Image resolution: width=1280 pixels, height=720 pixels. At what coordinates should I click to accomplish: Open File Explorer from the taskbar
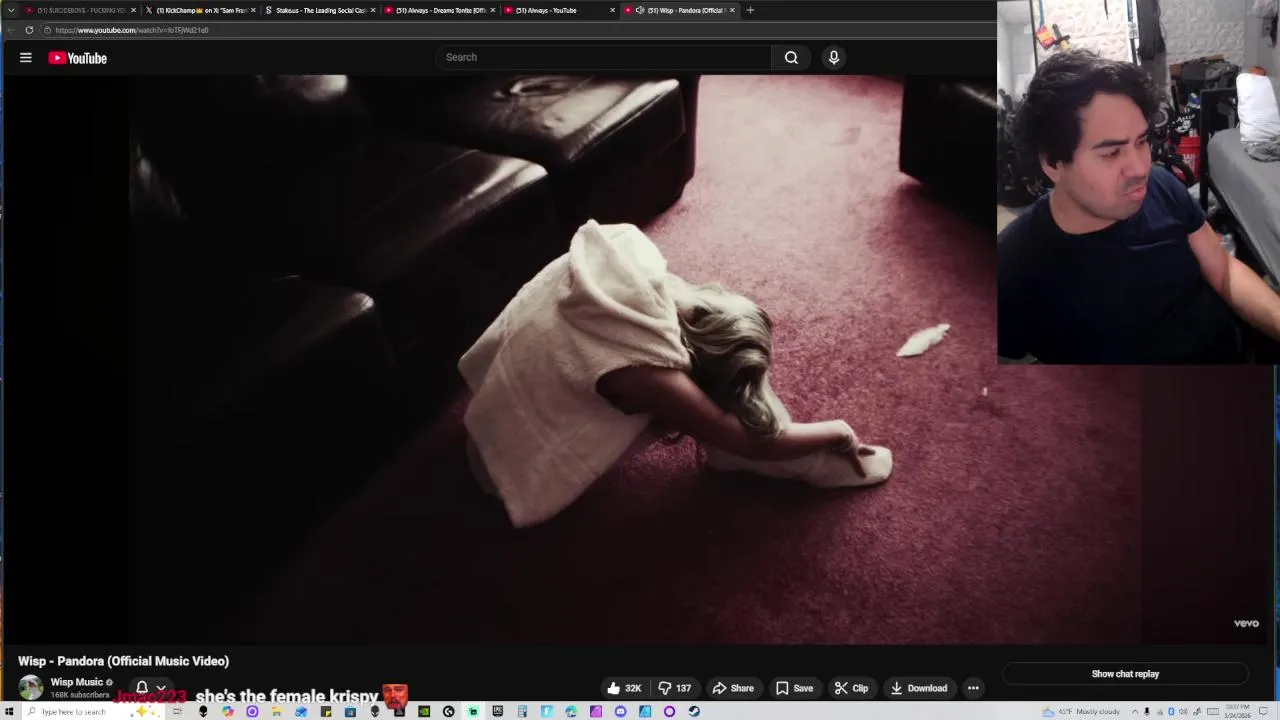pos(276,711)
